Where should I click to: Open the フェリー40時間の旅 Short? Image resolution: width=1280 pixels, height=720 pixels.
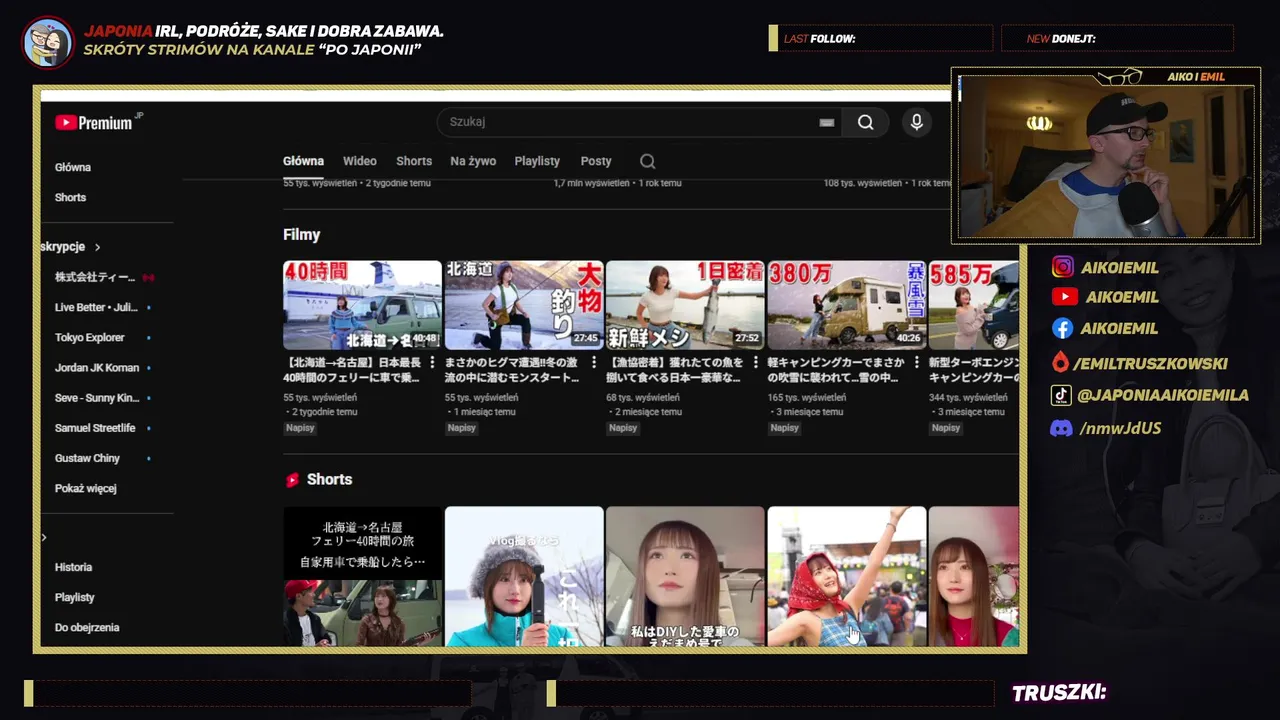point(362,576)
